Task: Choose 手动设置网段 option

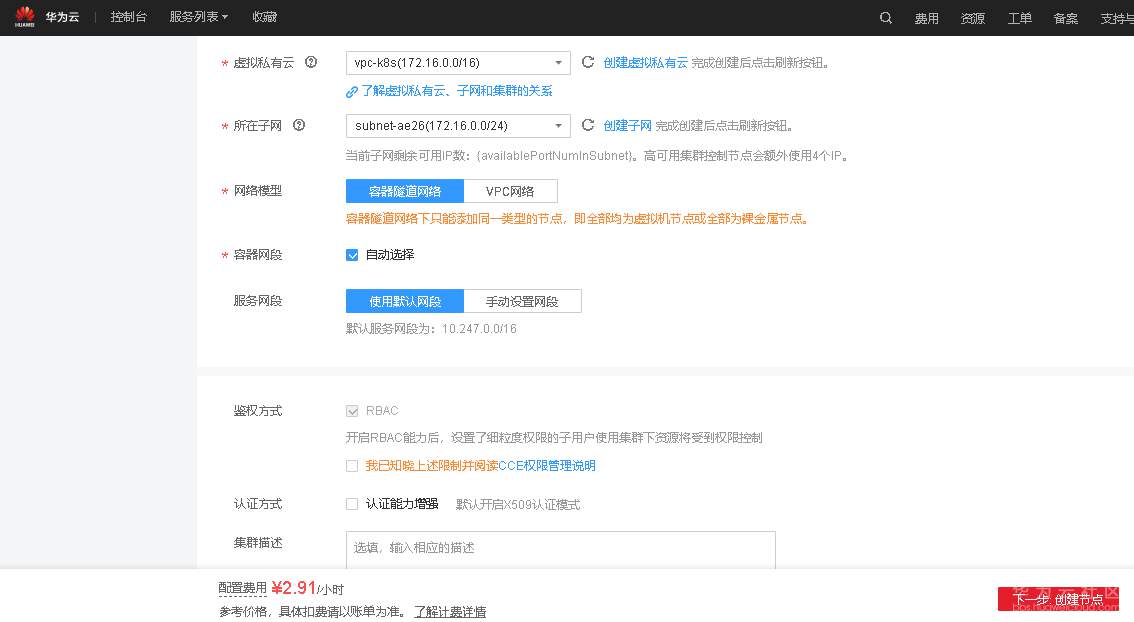Action: tap(522, 301)
